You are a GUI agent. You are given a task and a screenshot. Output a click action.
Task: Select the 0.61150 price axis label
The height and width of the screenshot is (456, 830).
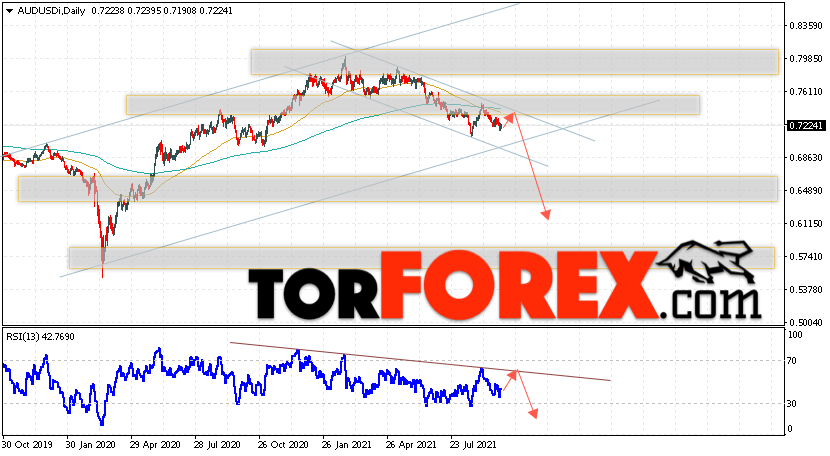(806, 223)
